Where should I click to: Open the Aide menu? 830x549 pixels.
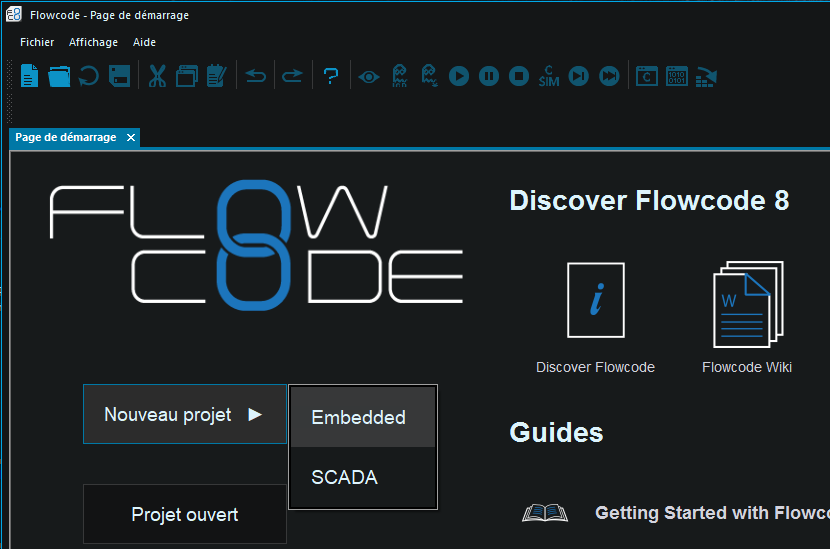pyautogui.click(x=145, y=42)
